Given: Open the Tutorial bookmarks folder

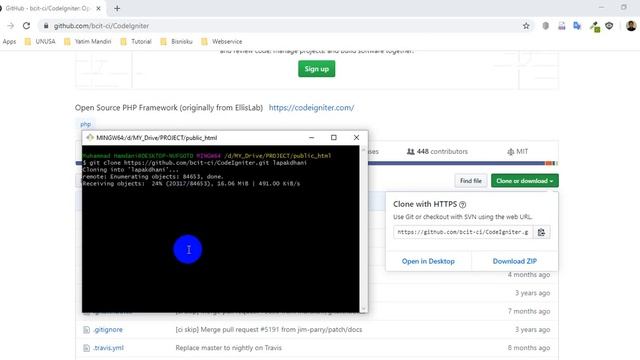Looking at the screenshot, I should [x=136, y=42].
